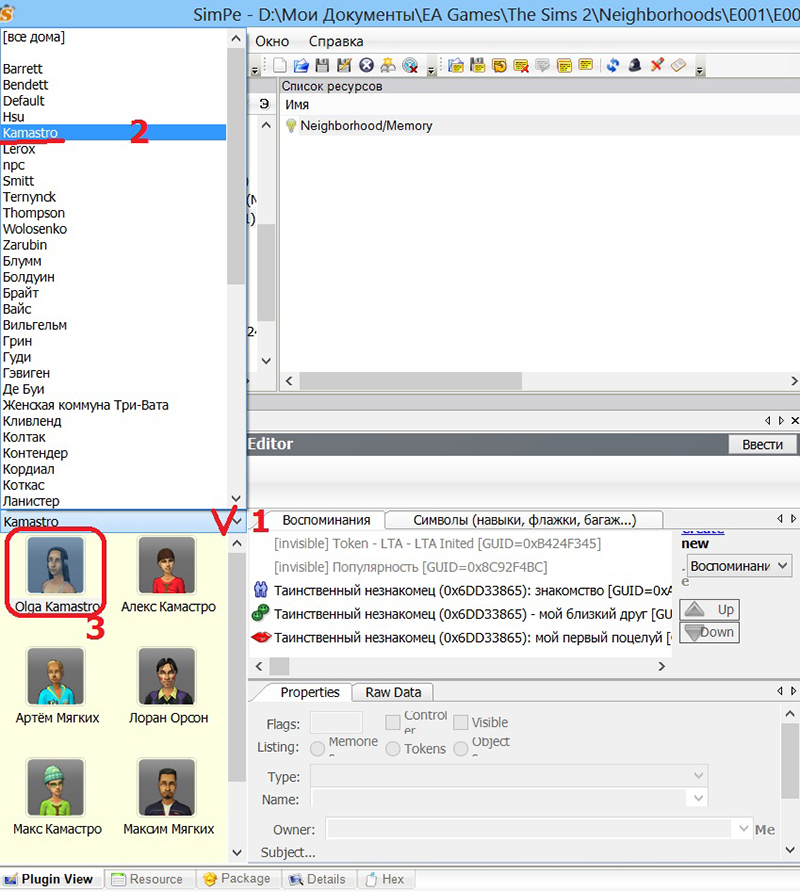
Task: Click the lightbulb icon beside Neighborhood/Memory
Action: [291, 126]
